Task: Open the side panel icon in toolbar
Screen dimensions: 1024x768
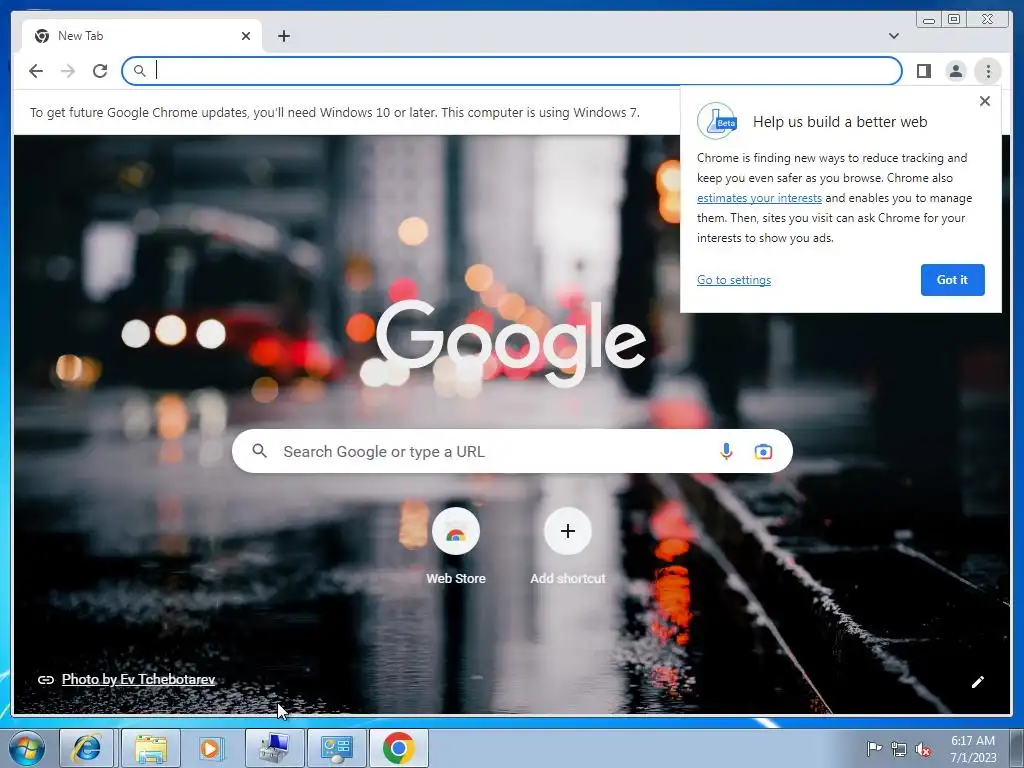Action: [x=923, y=71]
